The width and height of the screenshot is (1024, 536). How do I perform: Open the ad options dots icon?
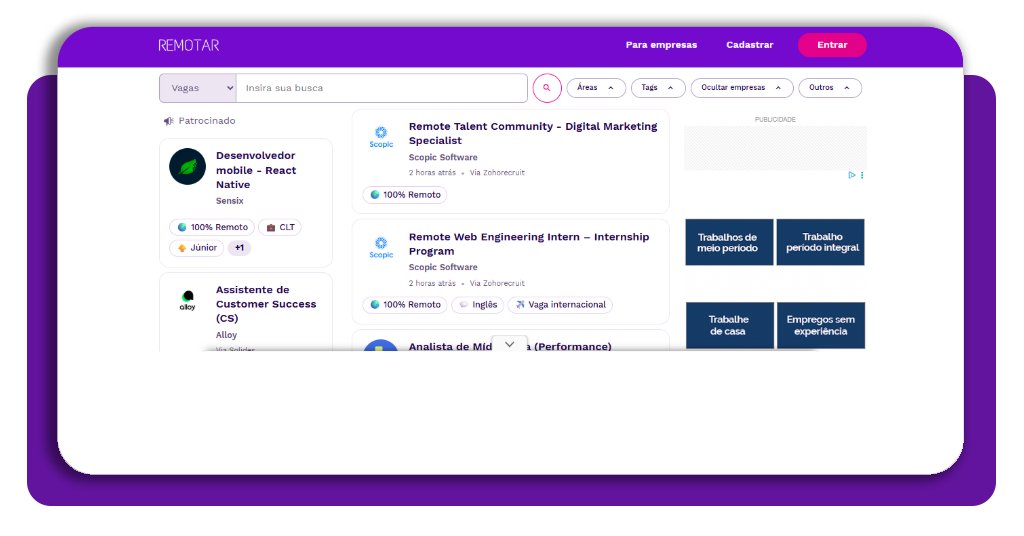pyautogui.click(x=862, y=175)
